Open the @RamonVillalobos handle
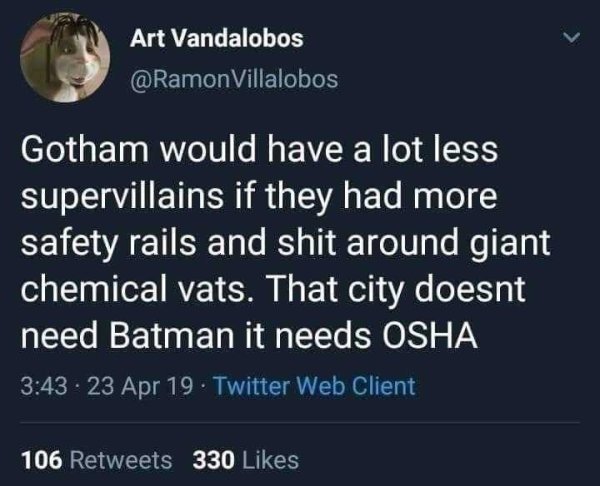This screenshot has height=486, width=600. tap(234, 79)
